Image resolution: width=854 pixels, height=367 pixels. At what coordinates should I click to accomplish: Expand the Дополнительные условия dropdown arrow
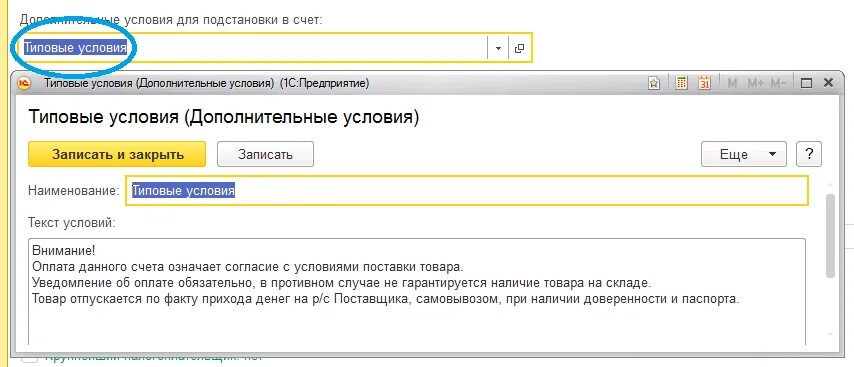click(498, 48)
